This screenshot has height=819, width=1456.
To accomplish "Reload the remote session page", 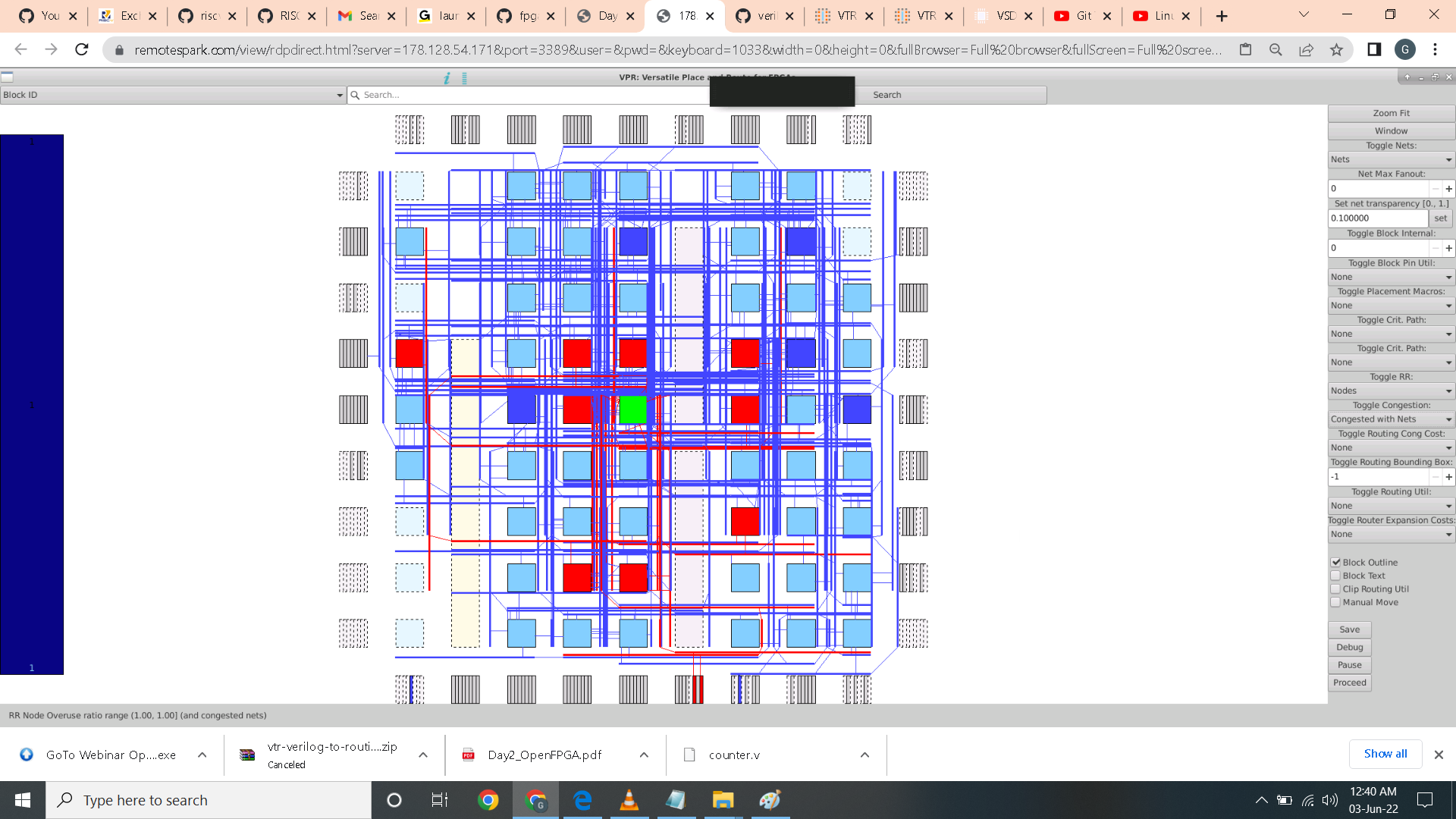I will (x=82, y=50).
